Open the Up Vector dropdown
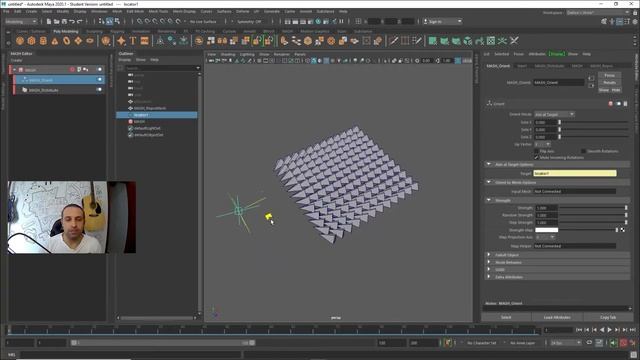Viewport: 640px width, 360px height. pyautogui.click(x=542, y=144)
